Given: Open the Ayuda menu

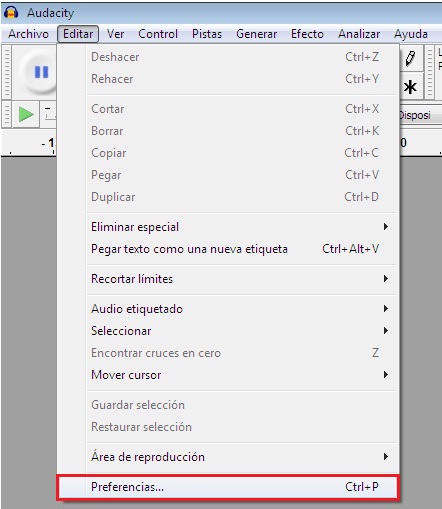Looking at the screenshot, I should [x=411, y=34].
